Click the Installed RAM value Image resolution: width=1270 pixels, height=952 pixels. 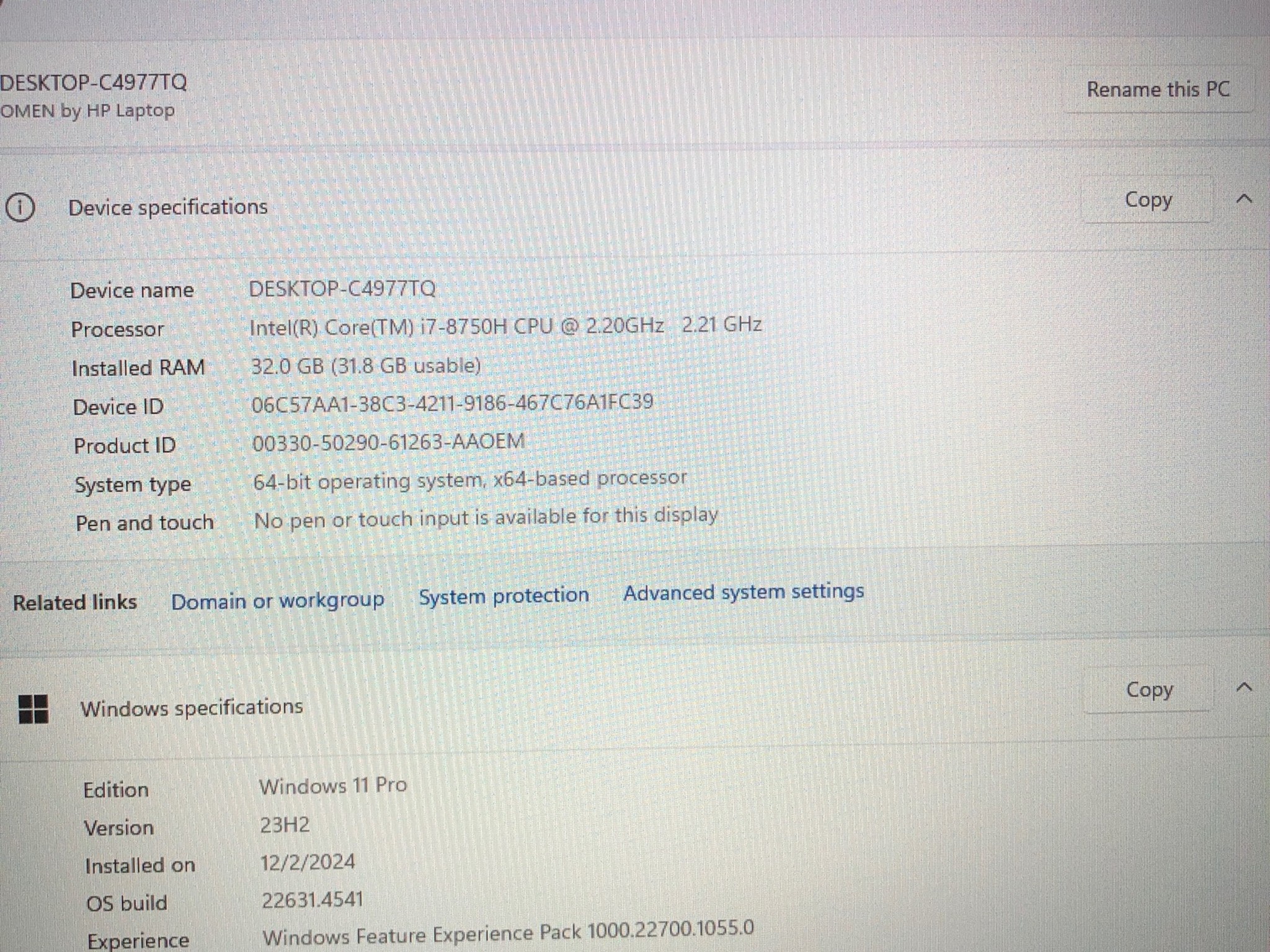(366, 366)
